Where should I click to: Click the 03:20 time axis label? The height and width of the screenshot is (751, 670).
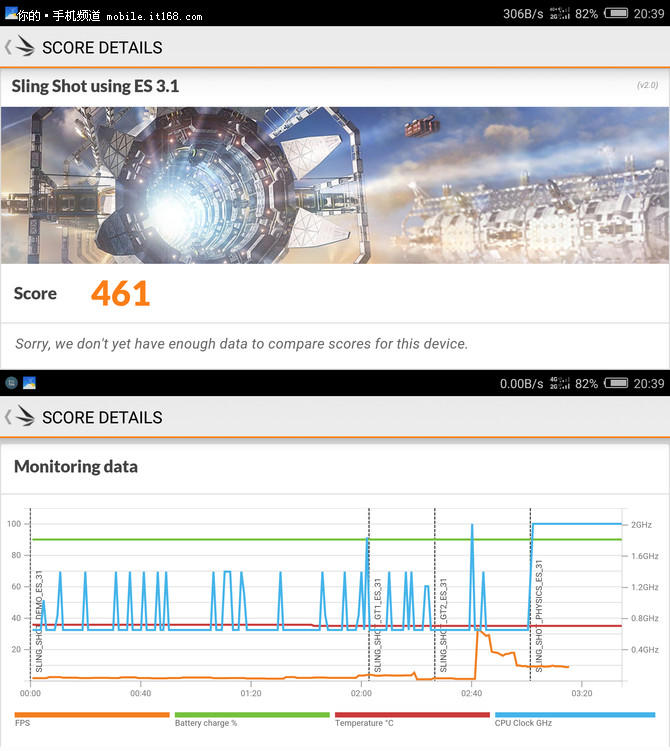(x=581, y=693)
